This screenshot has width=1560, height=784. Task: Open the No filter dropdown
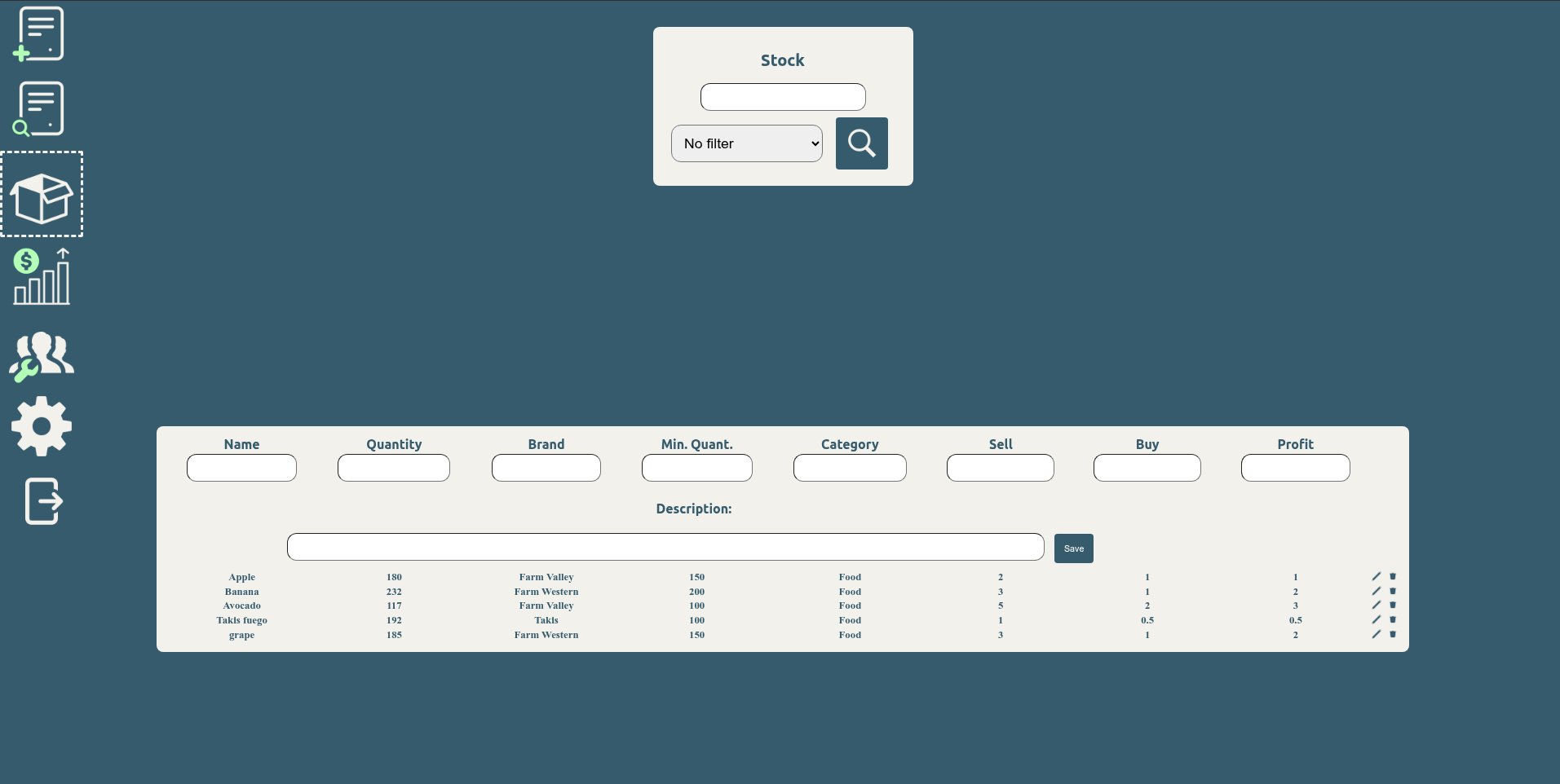[746, 143]
